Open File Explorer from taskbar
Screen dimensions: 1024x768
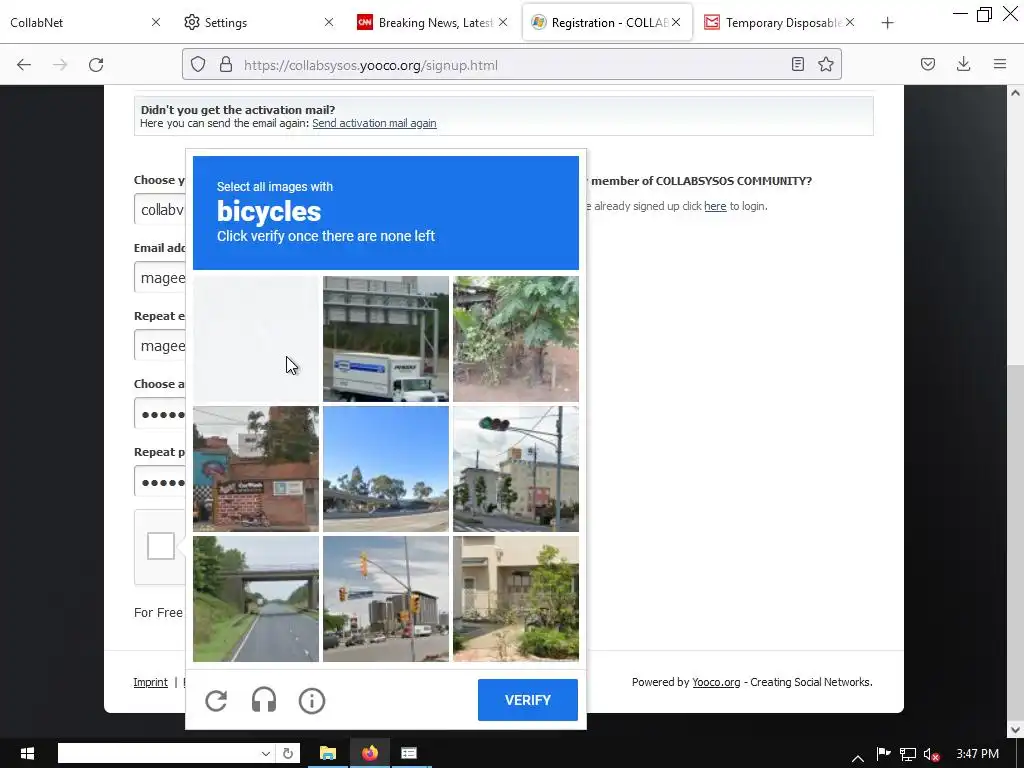tap(328, 754)
